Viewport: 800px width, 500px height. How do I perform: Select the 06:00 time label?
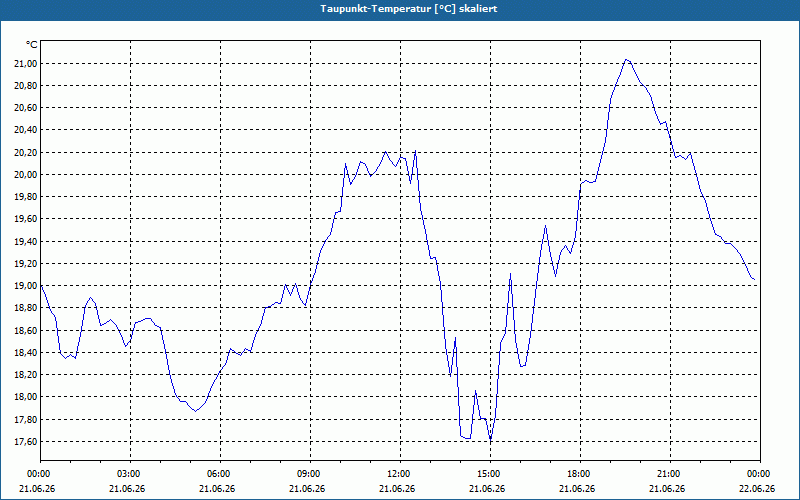[x=220, y=474]
